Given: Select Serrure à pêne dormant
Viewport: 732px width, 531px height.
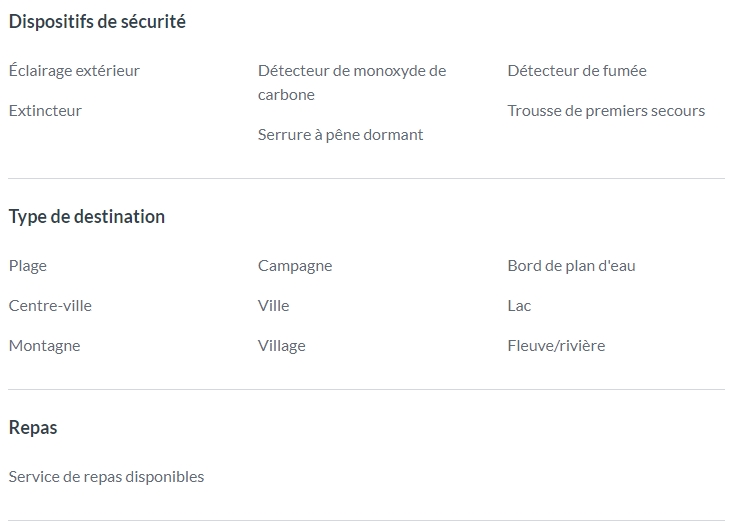Looking at the screenshot, I should [340, 135].
